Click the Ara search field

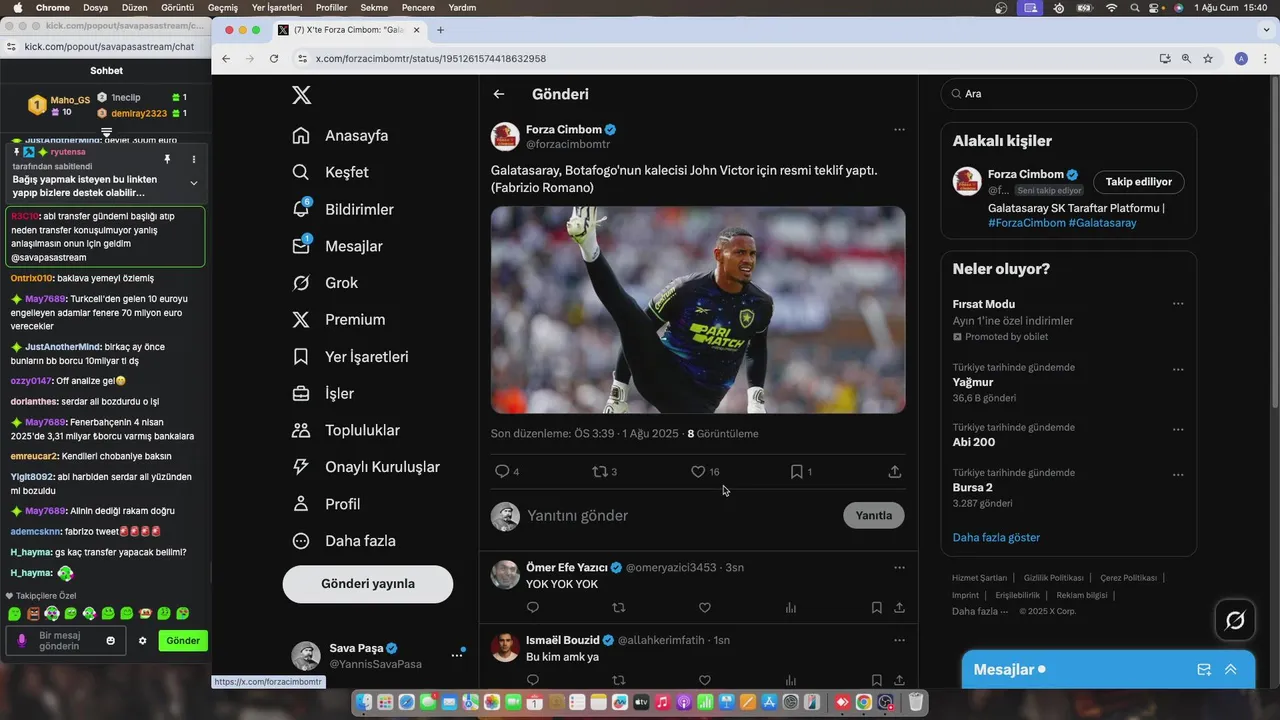pyautogui.click(x=1069, y=94)
